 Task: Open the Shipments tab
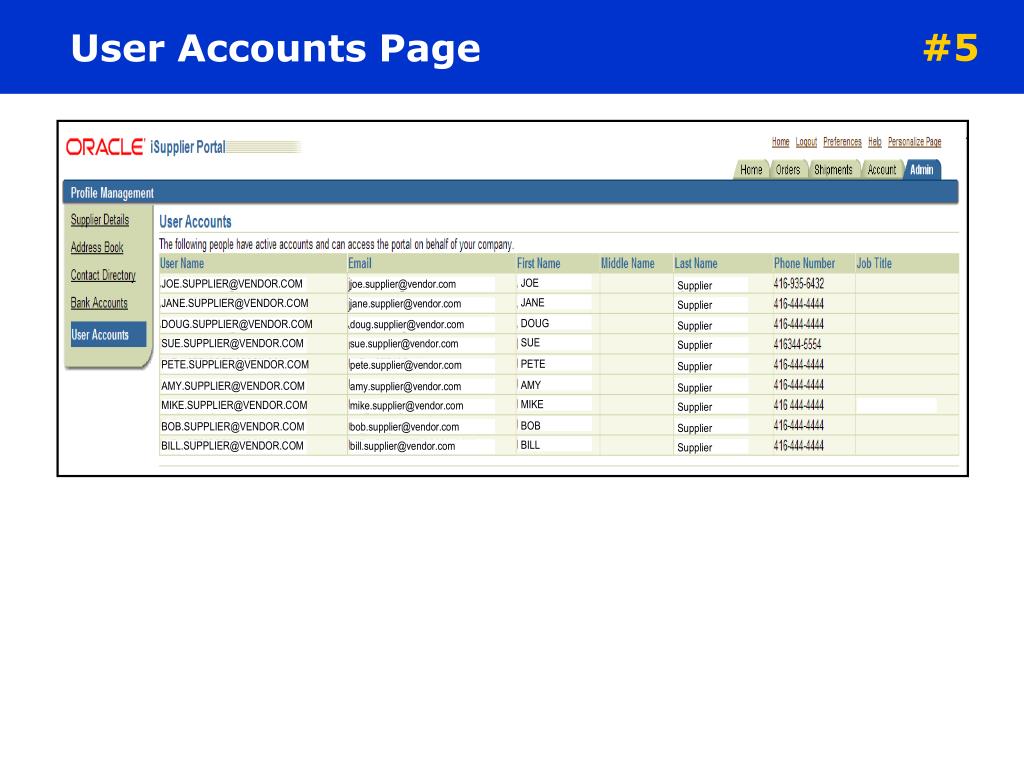[833, 170]
